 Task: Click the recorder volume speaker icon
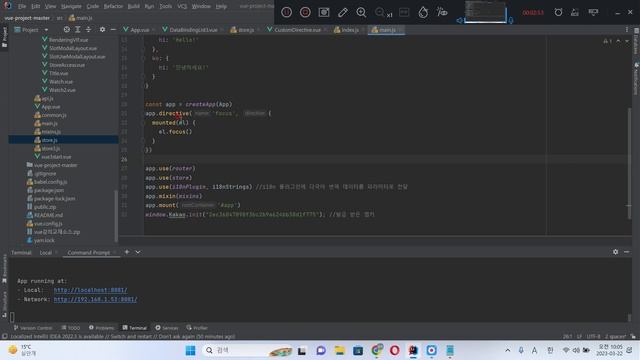point(460,20)
